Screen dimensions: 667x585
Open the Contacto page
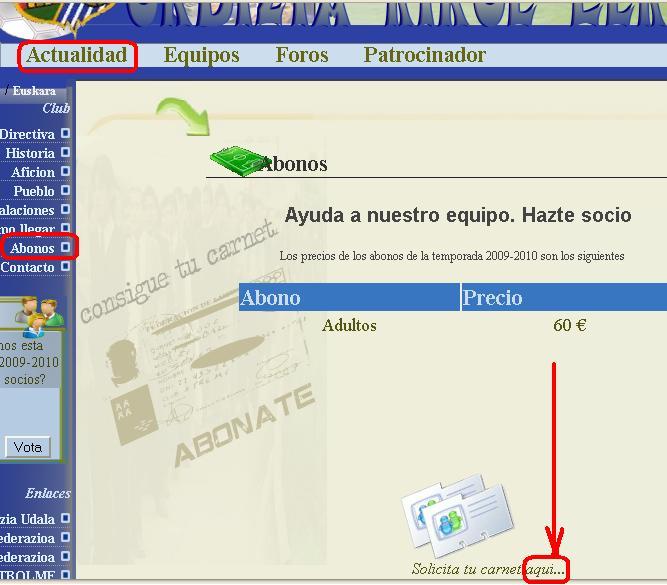28,267
